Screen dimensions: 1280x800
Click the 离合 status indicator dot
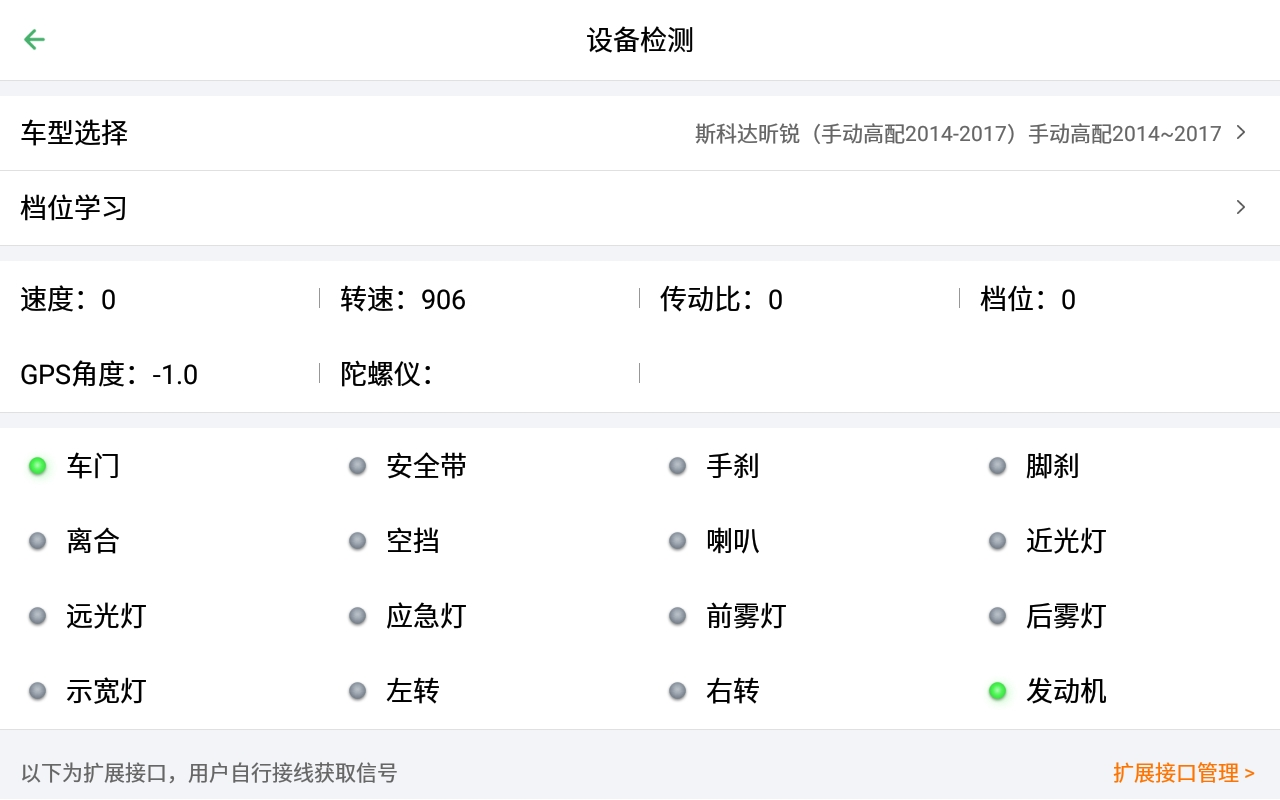pos(38,541)
